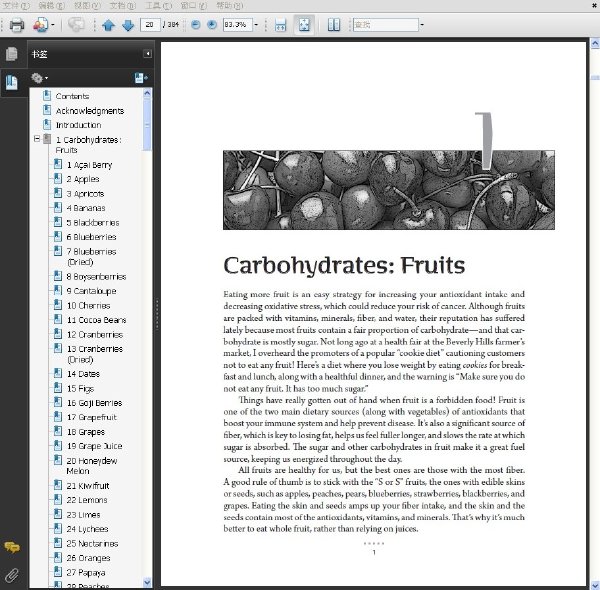Go to the '9 Cantaloupe' bookmark
This screenshot has height=590, width=600.
click(x=91, y=291)
